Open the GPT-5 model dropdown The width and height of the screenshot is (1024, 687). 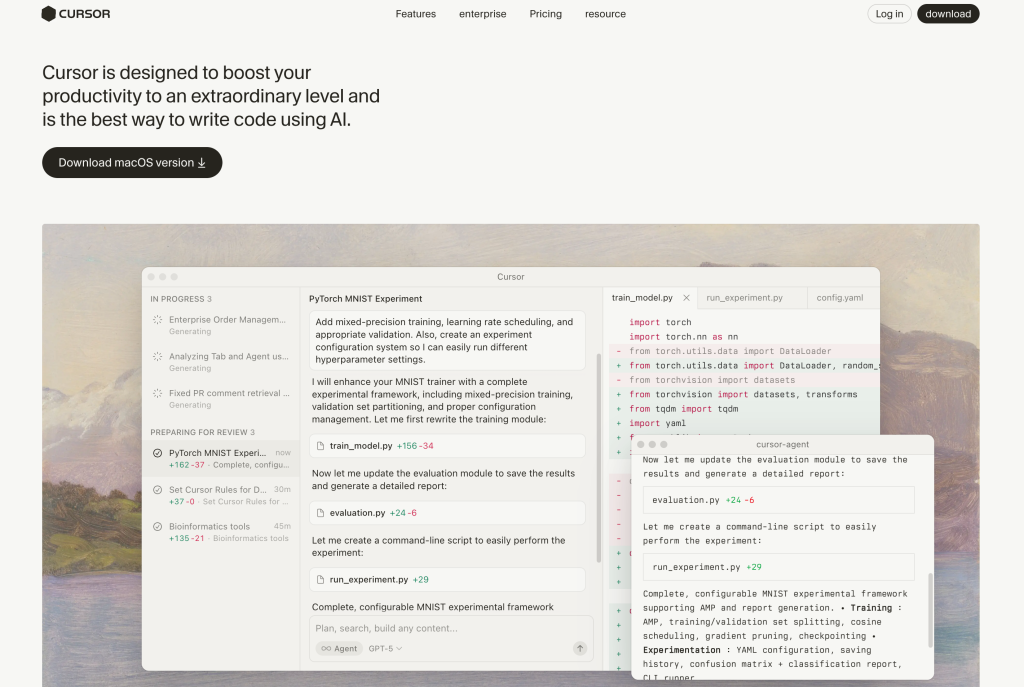tap(385, 648)
